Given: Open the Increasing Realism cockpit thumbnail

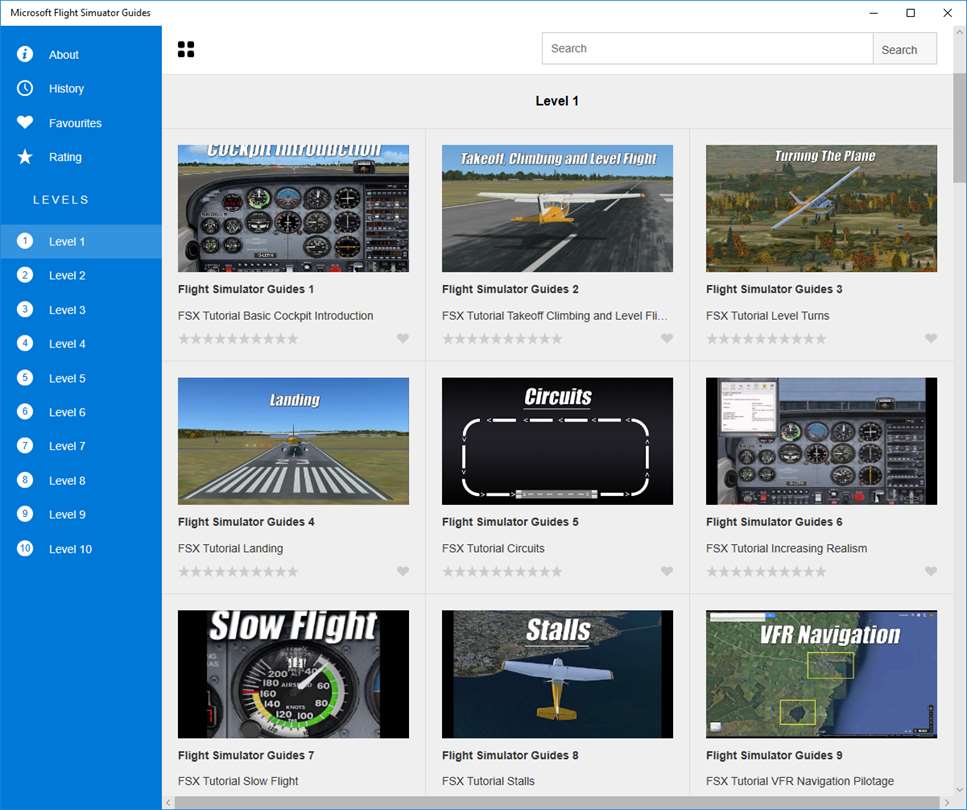Looking at the screenshot, I should [821, 441].
